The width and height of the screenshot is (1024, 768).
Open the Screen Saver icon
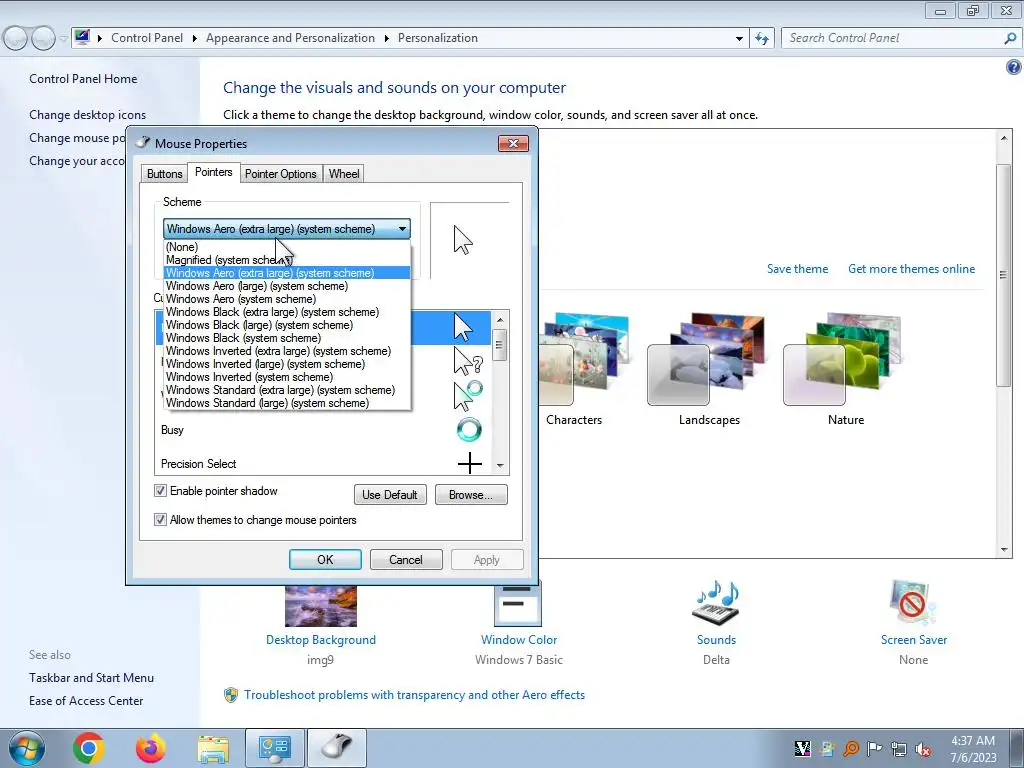pos(913,603)
